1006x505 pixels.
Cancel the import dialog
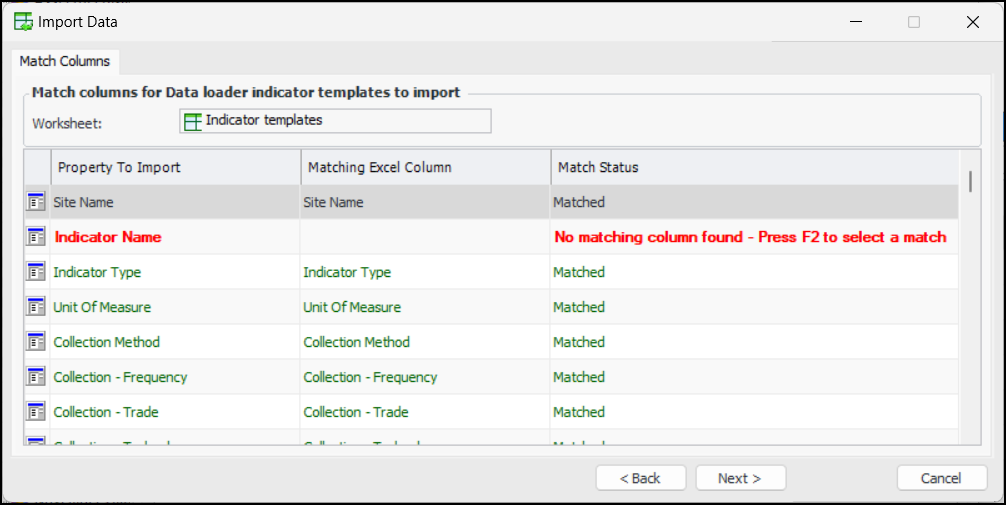coord(942,478)
